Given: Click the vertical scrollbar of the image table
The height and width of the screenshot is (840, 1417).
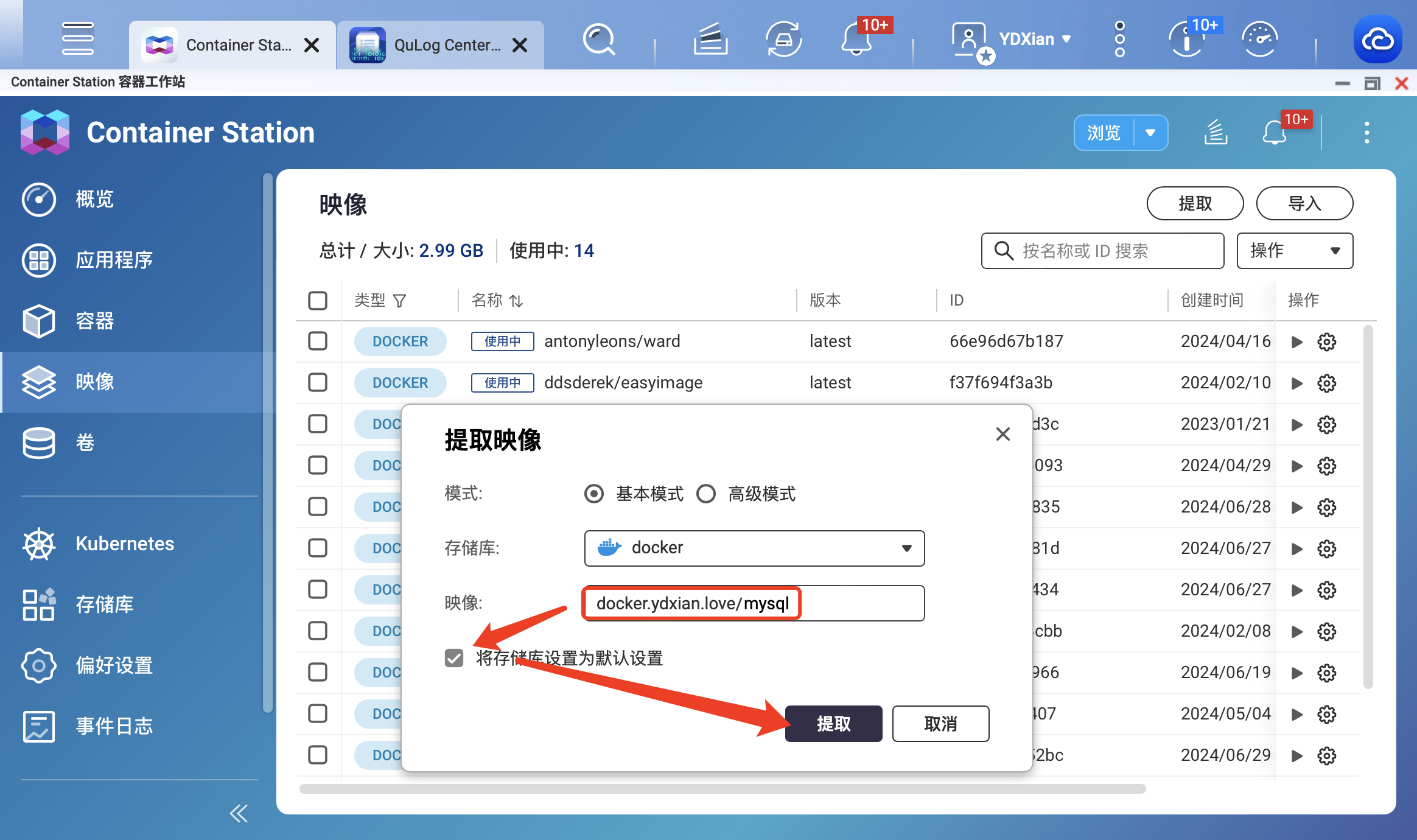Looking at the screenshot, I should point(1368,506).
